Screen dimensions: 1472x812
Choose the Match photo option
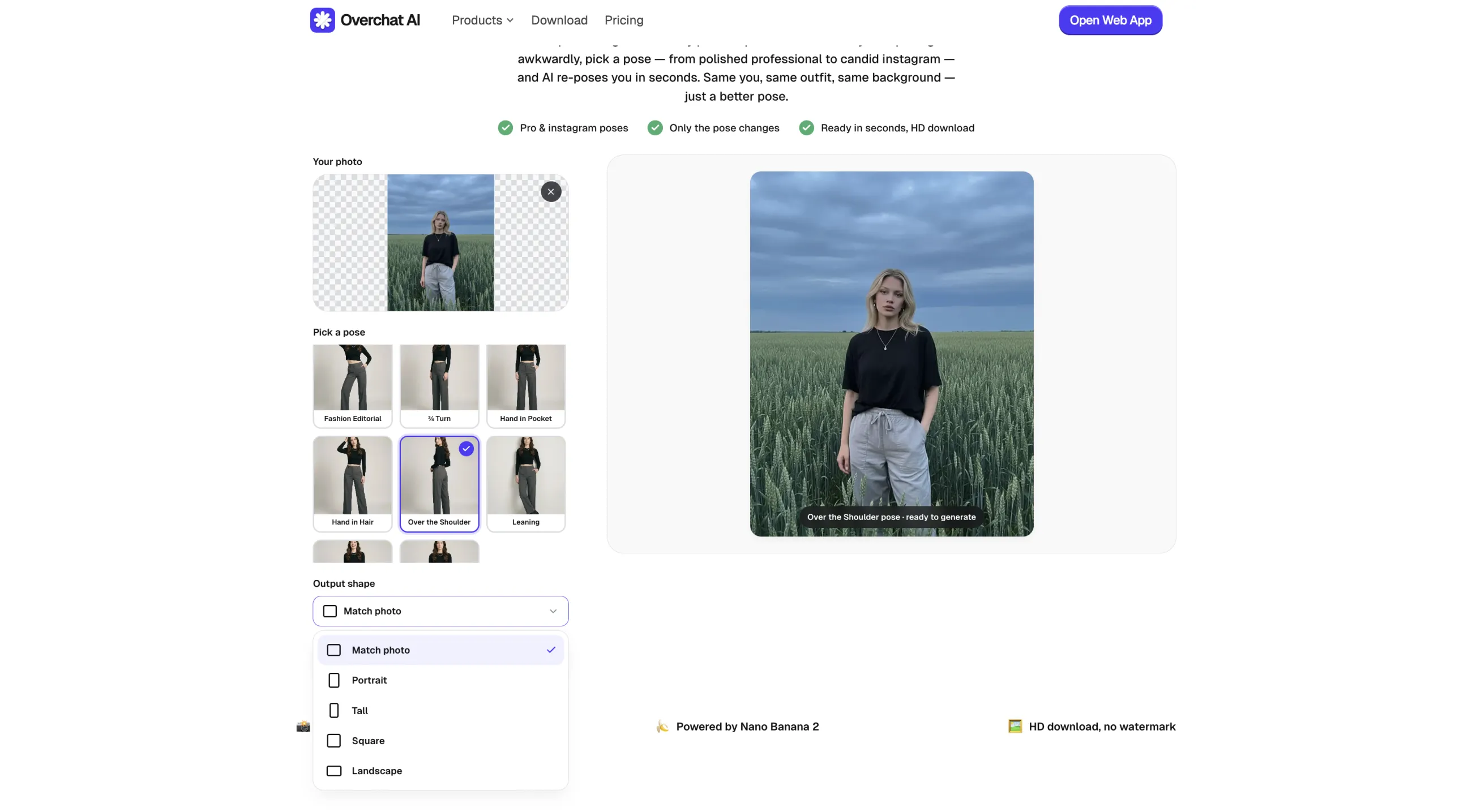[440, 650]
